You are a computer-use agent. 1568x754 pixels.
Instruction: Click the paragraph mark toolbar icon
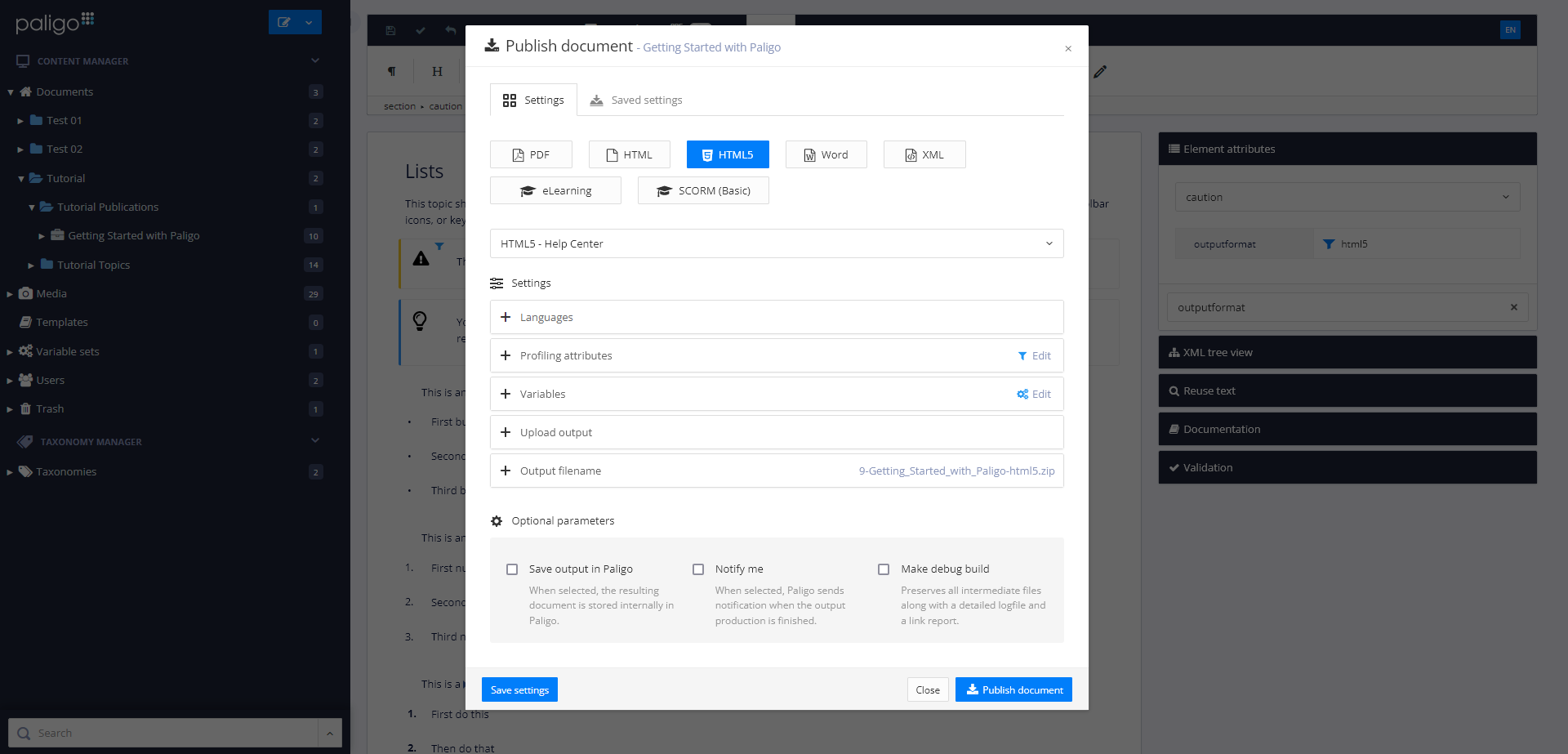point(392,71)
